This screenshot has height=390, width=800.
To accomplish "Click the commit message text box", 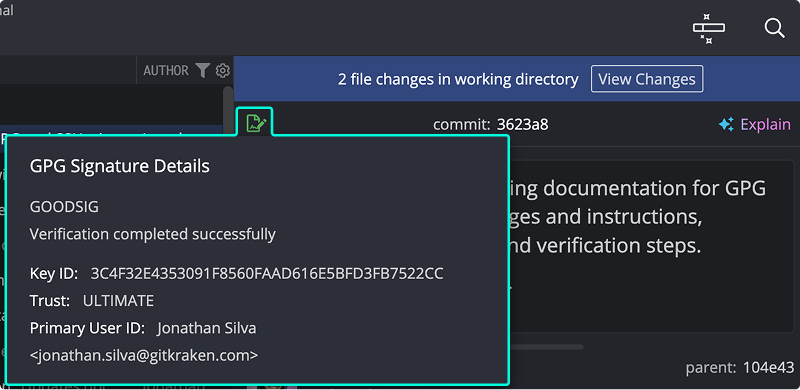I will tap(652, 247).
